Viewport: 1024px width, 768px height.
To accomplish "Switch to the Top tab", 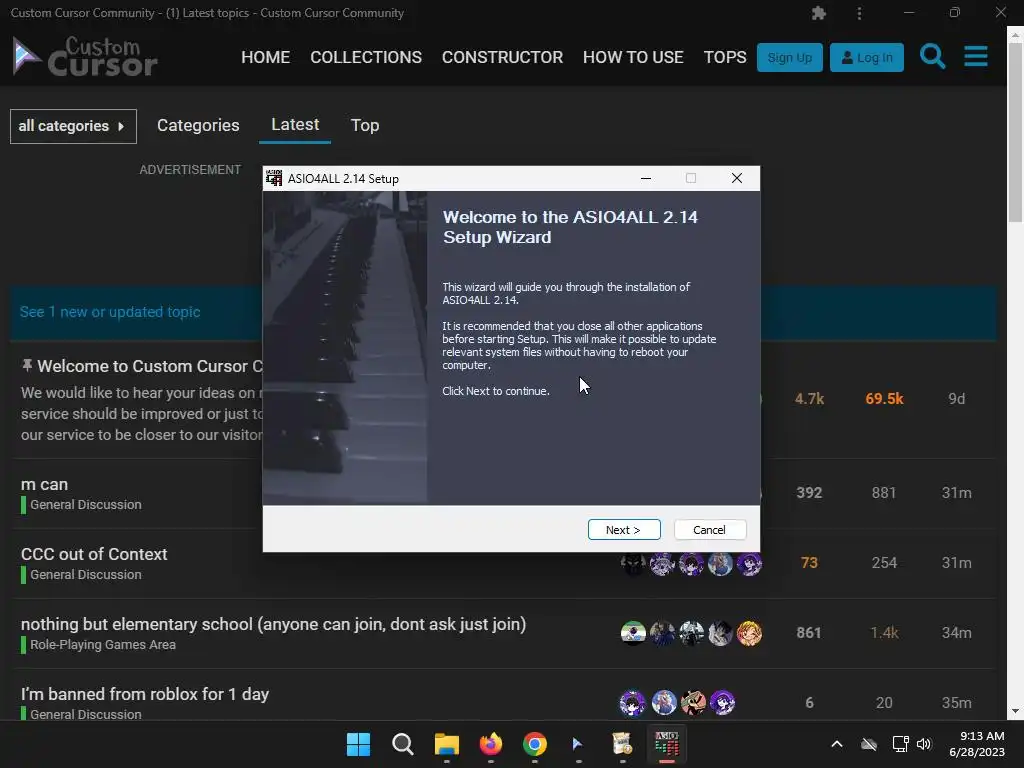I will (365, 125).
